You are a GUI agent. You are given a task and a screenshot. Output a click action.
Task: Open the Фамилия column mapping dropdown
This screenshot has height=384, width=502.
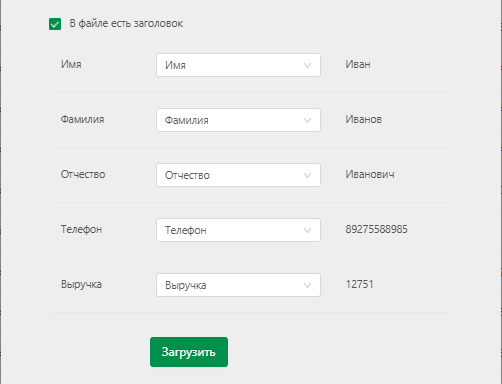coord(238,120)
